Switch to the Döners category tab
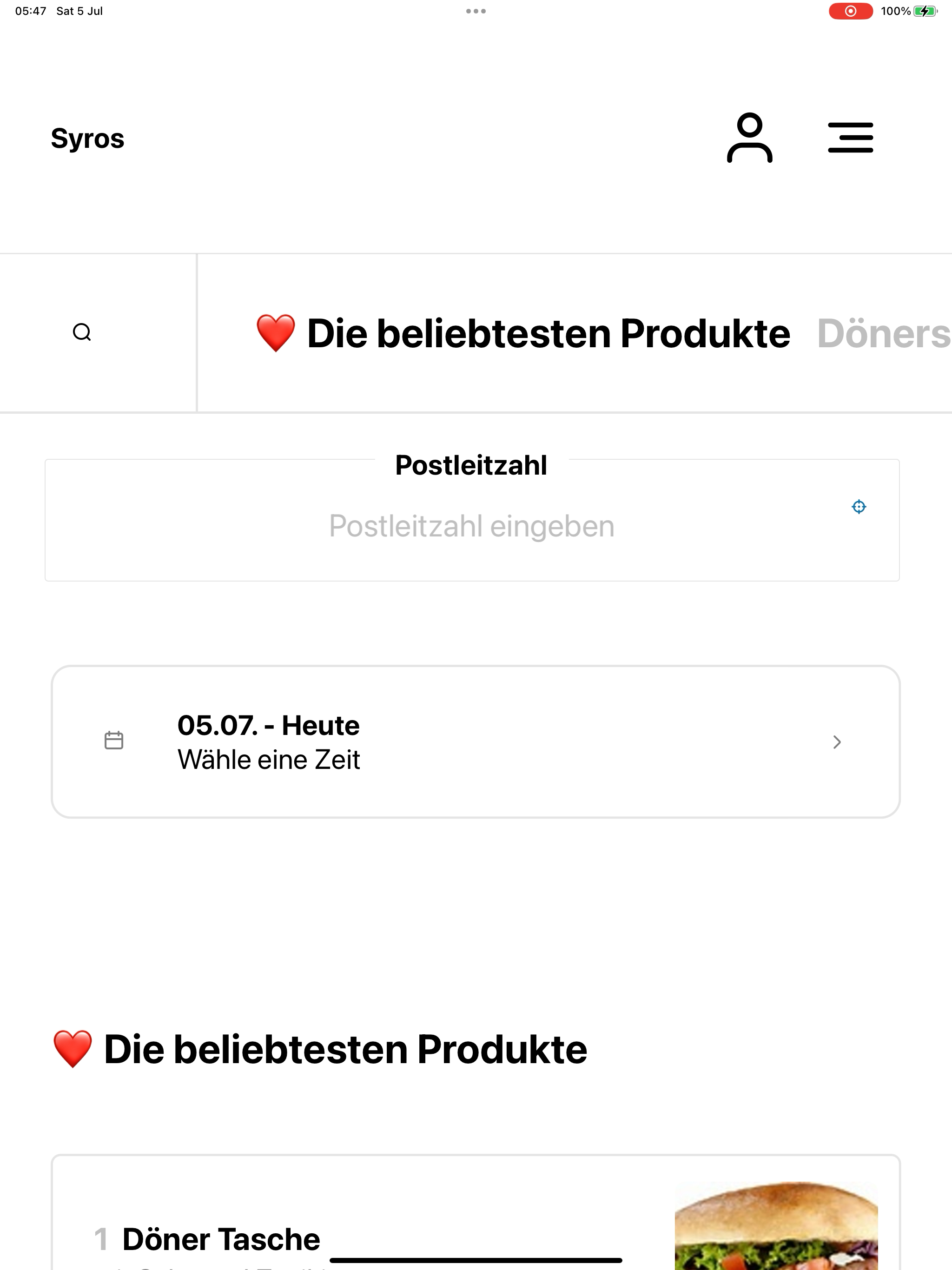The width and height of the screenshot is (952, 1270). coord(884,333)
